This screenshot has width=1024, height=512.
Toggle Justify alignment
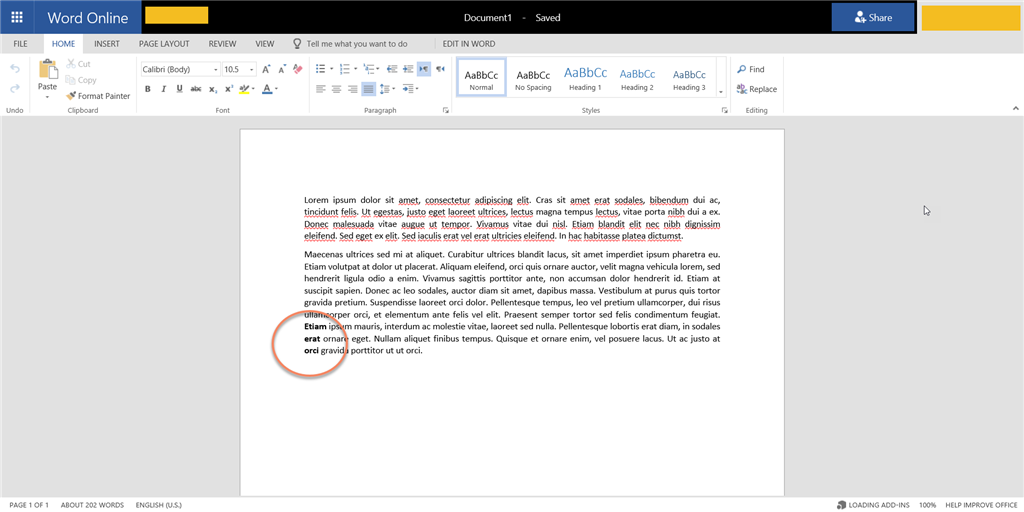pyautogui.click(x=368, y=89)
